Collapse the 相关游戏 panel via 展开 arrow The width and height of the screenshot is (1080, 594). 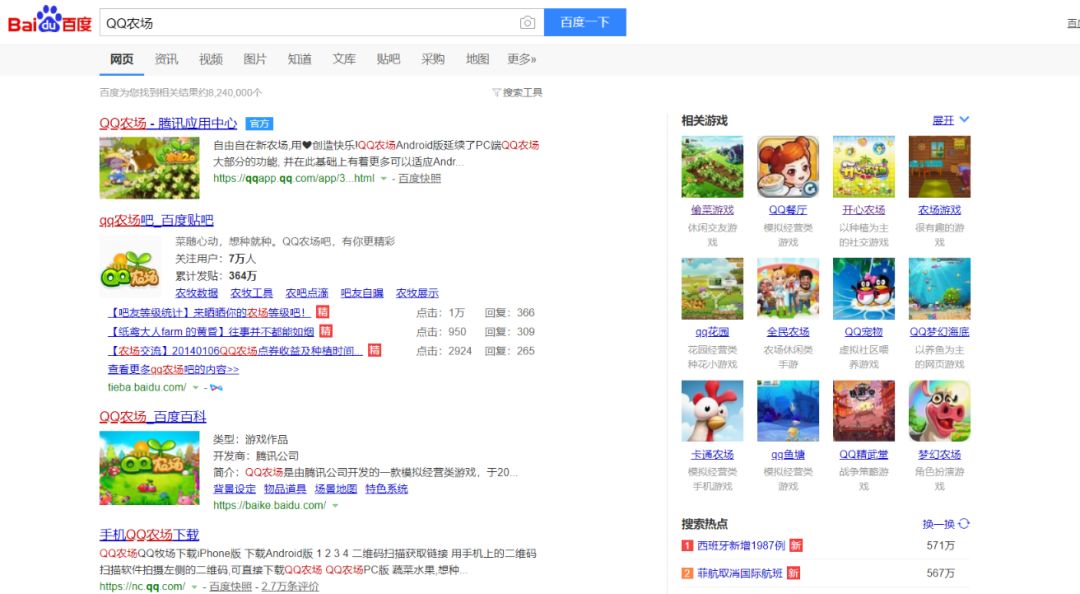pyautogui.click(x=947, y=119)
